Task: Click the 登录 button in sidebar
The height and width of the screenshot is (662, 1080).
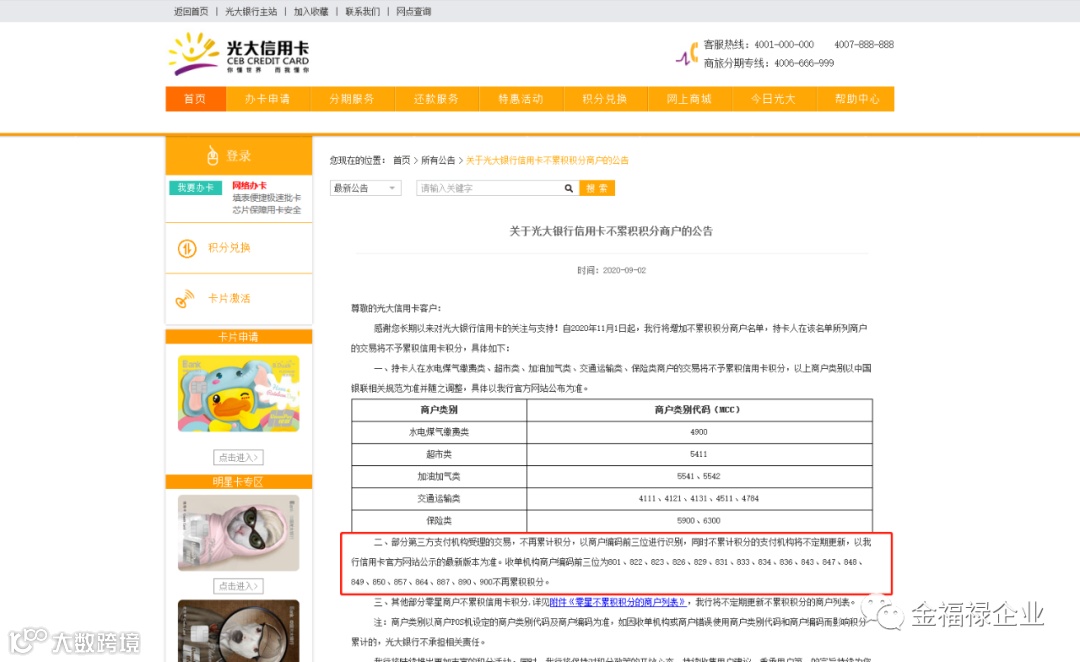Action: pos(238,156)
